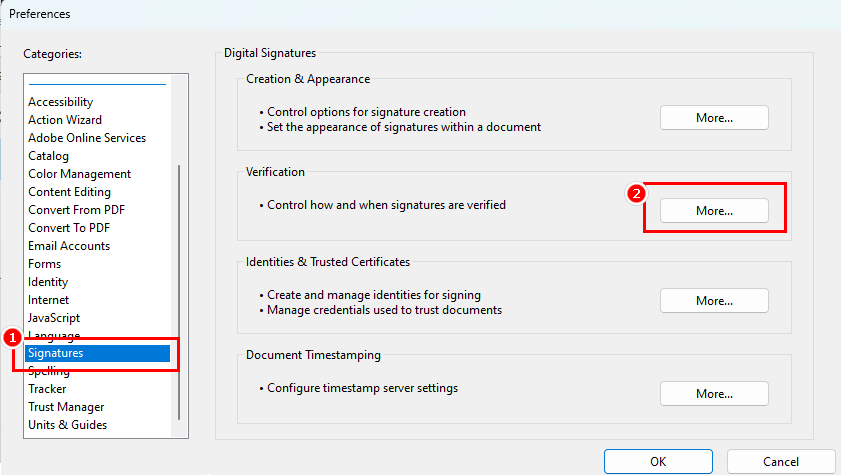Image resolution: width=841 pixels, height=475 pixels.
Task: Choose Adobe Online Services category
Action: coord(87,138)
